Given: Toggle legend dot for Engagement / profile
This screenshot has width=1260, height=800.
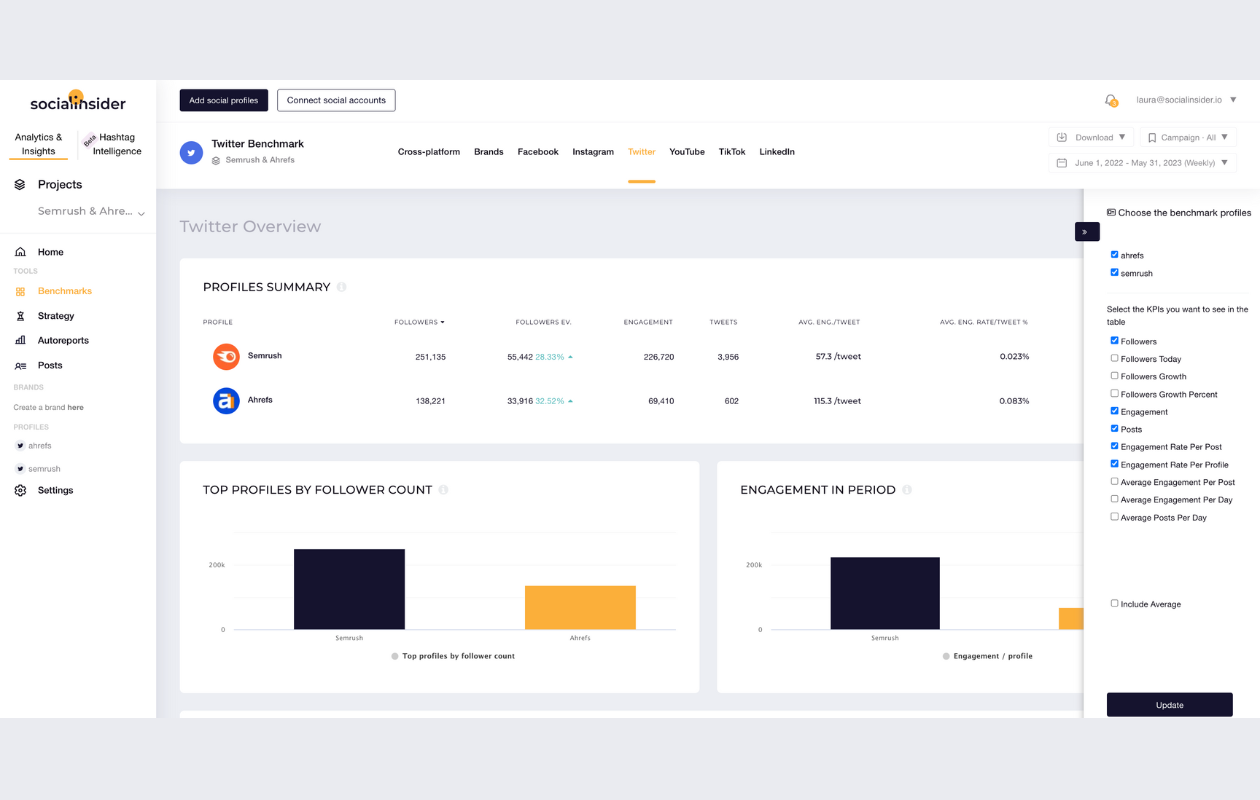Looking at the screenshot, I should coord(946,656).
